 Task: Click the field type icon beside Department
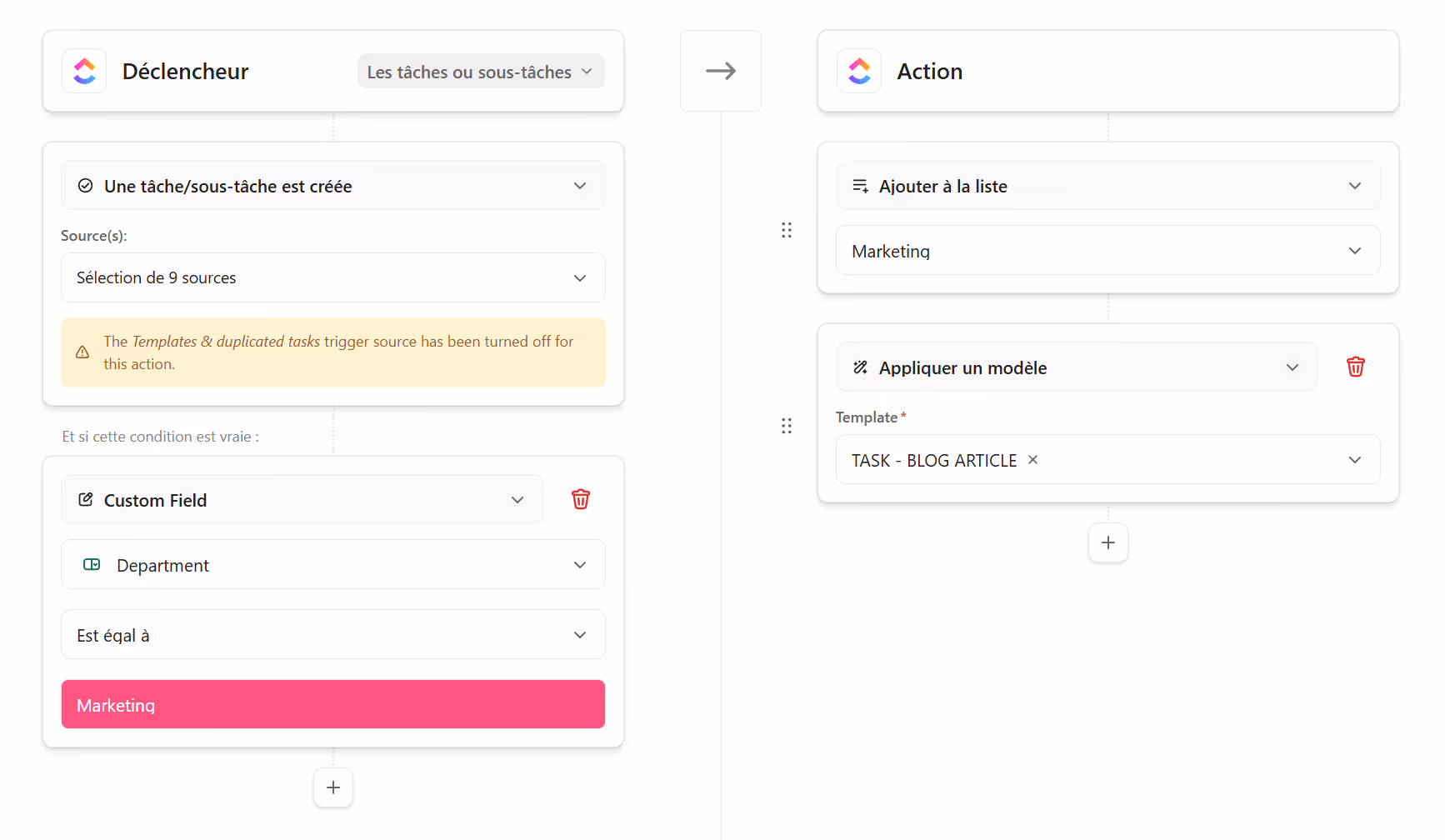click(x=92, y=565)
